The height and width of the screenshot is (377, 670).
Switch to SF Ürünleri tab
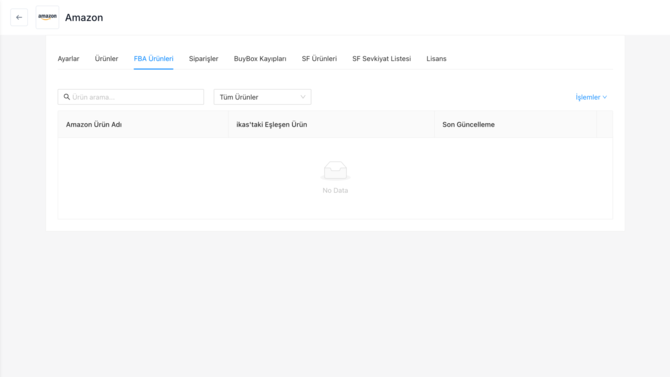coord(319,59)
